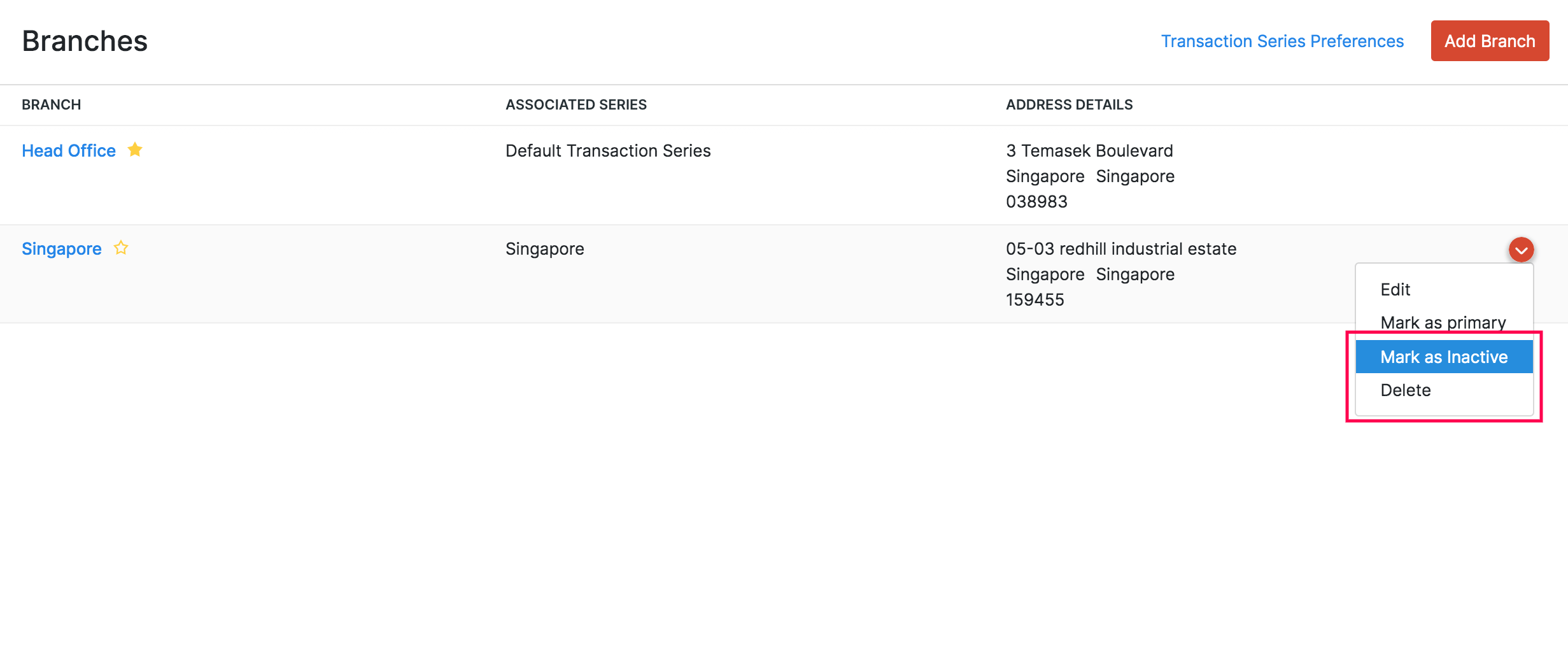Click postal code 159455
Viewport: 1568px width, 654px height.
(1035, 300)
